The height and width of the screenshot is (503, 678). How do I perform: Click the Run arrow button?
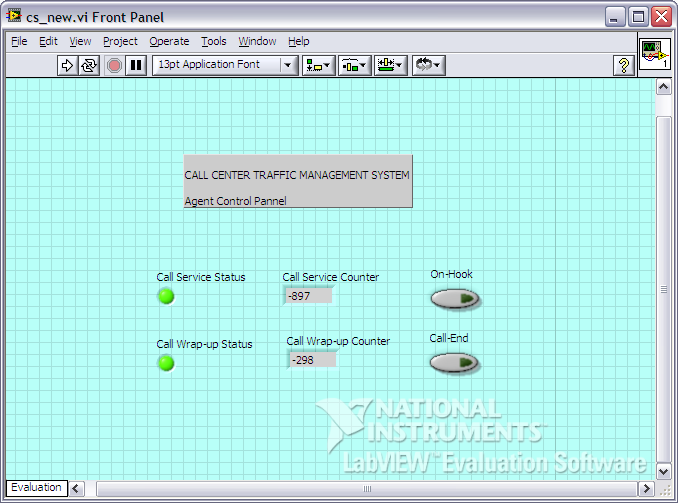(68, 65)
